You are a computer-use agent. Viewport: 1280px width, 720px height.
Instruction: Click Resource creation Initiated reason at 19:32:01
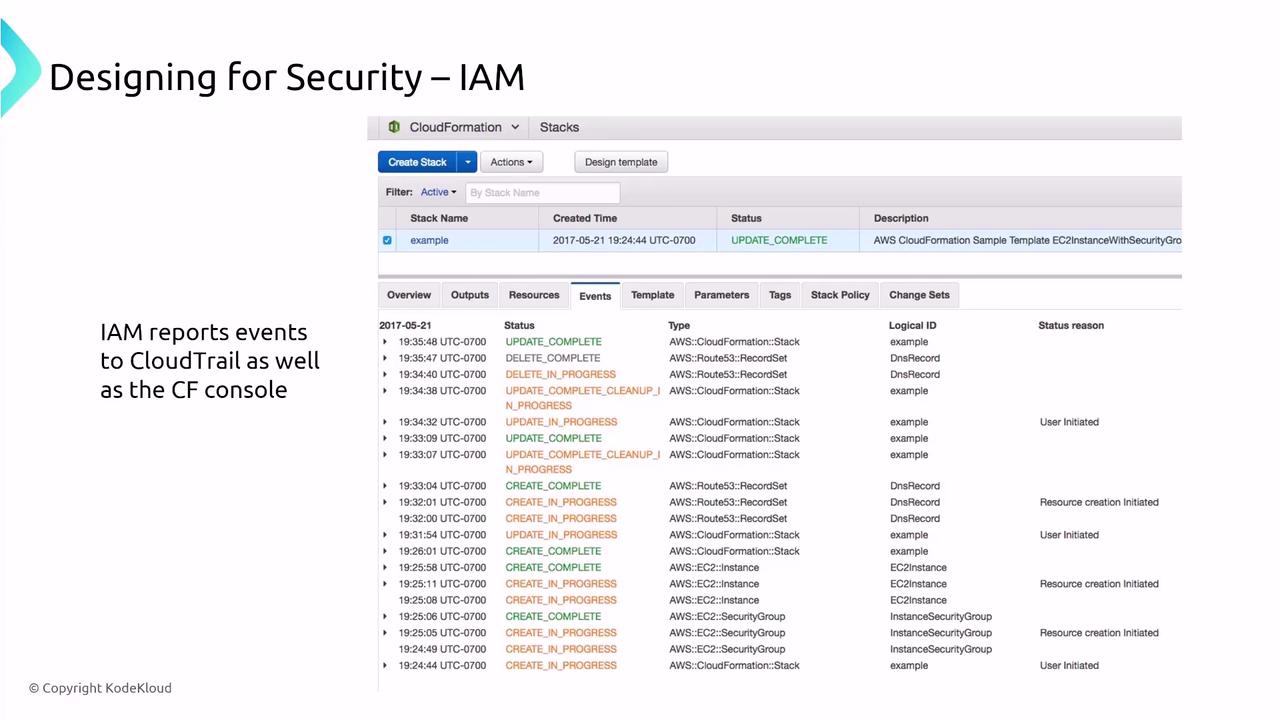(x=1099, y=502)
